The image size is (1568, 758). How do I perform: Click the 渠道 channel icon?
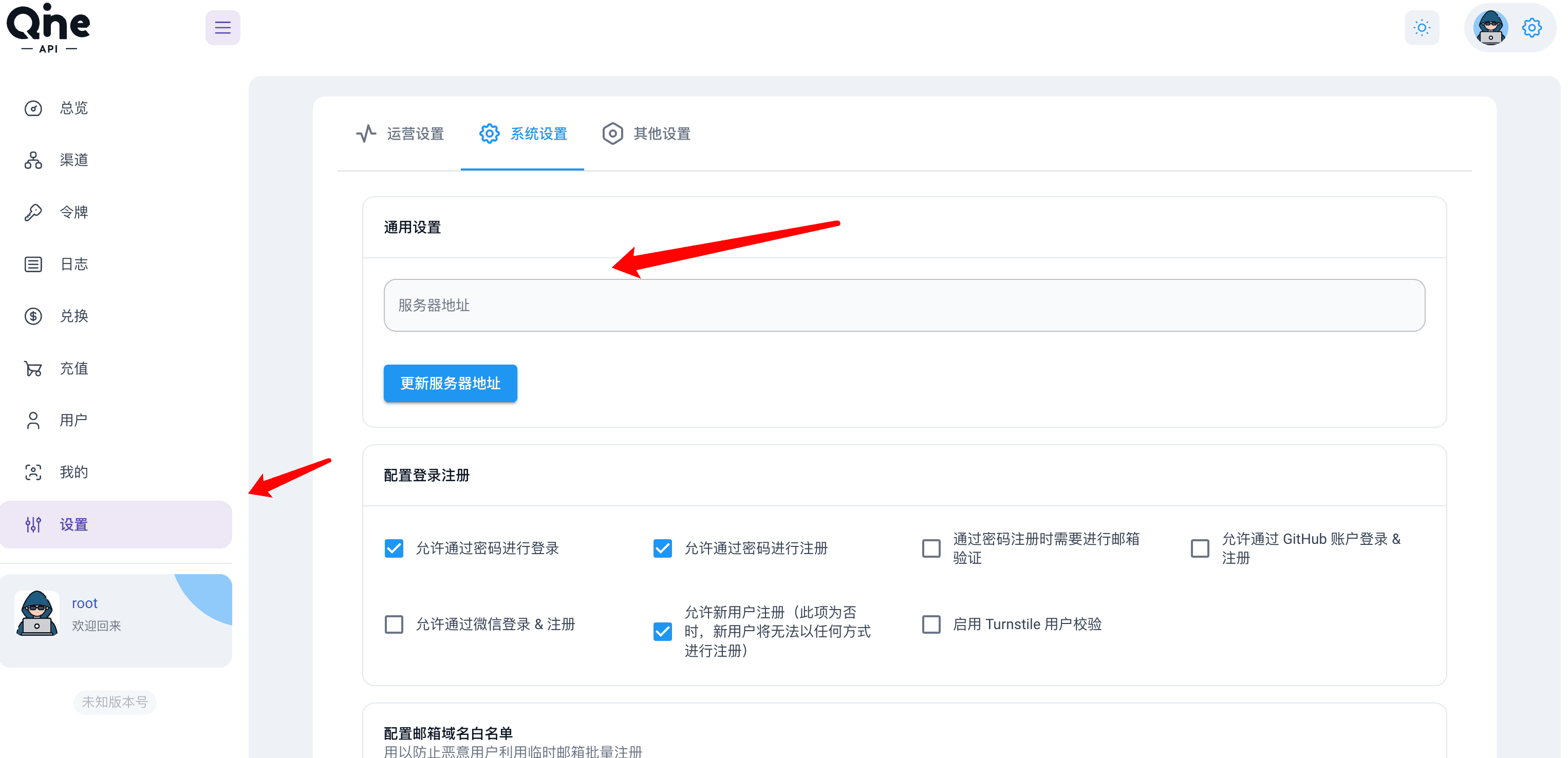(33, 160)
